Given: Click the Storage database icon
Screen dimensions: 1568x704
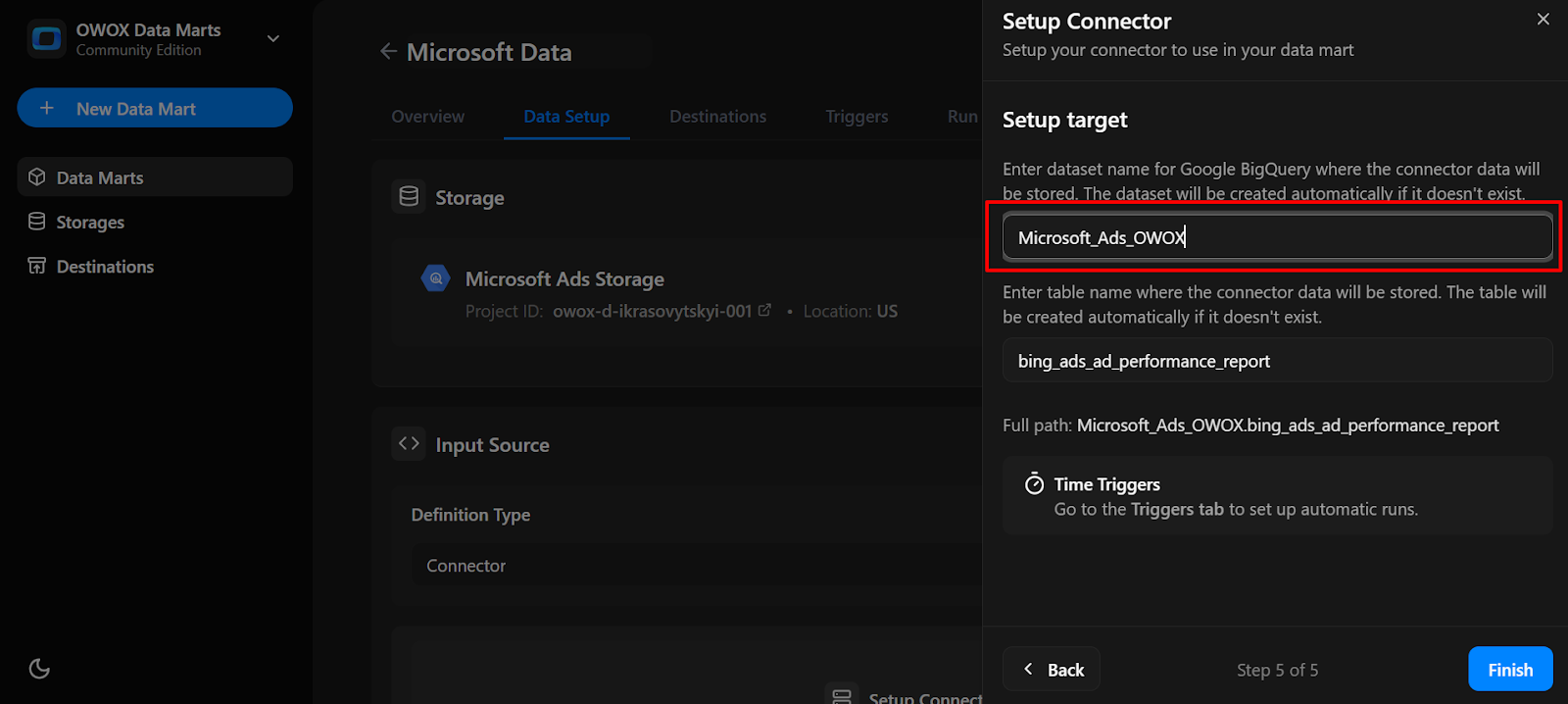Looking at the screenshot, I should point(409,197).
